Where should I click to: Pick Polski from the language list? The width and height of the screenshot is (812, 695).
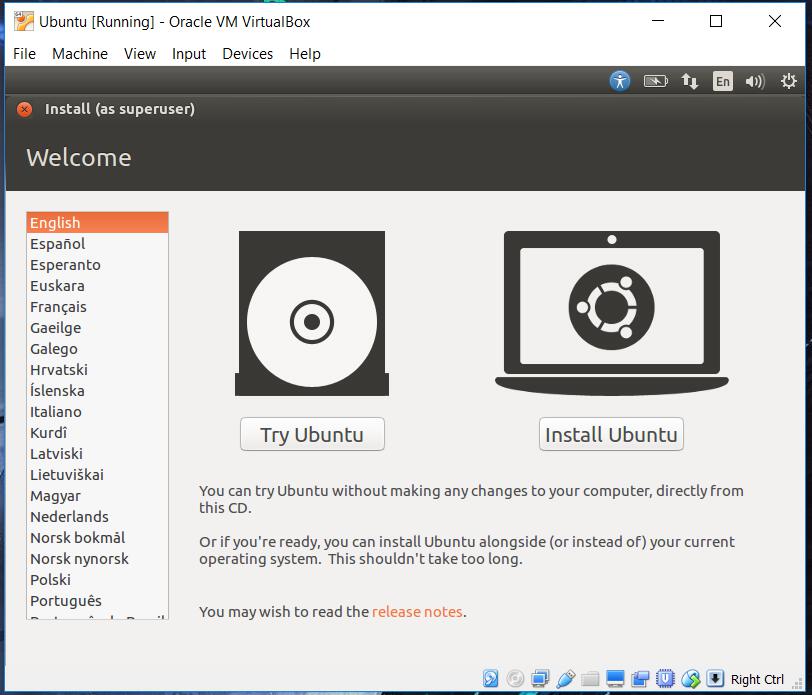point(97,580)
